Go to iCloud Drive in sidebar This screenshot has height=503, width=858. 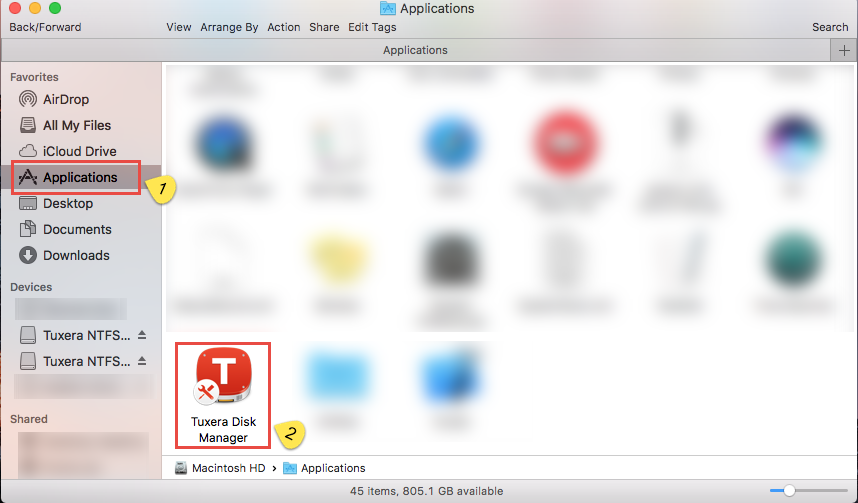point(79,151)
